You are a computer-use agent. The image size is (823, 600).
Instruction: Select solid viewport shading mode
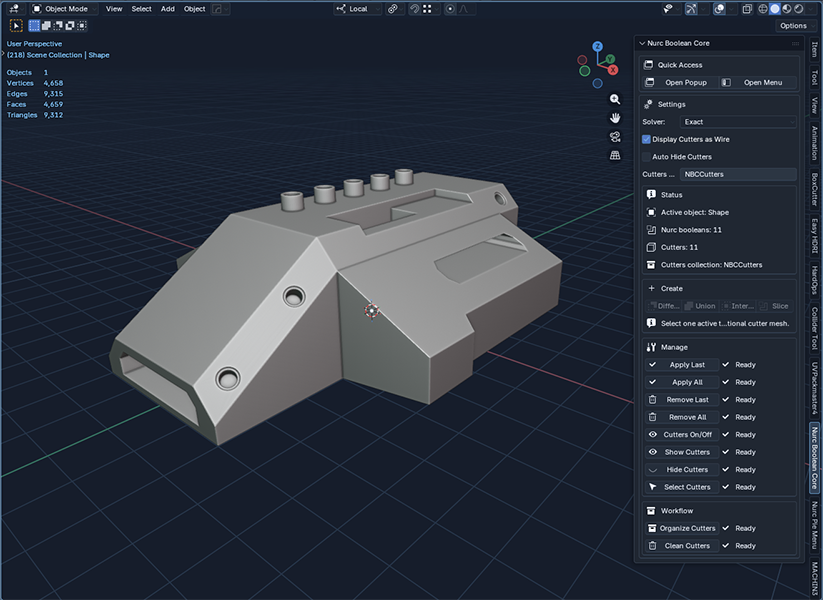775,9
